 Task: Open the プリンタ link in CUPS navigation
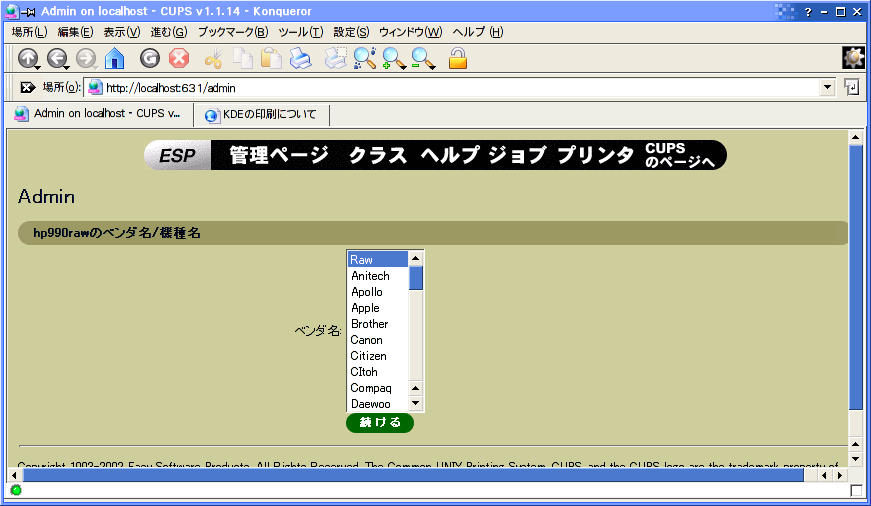tap(595, 155)
